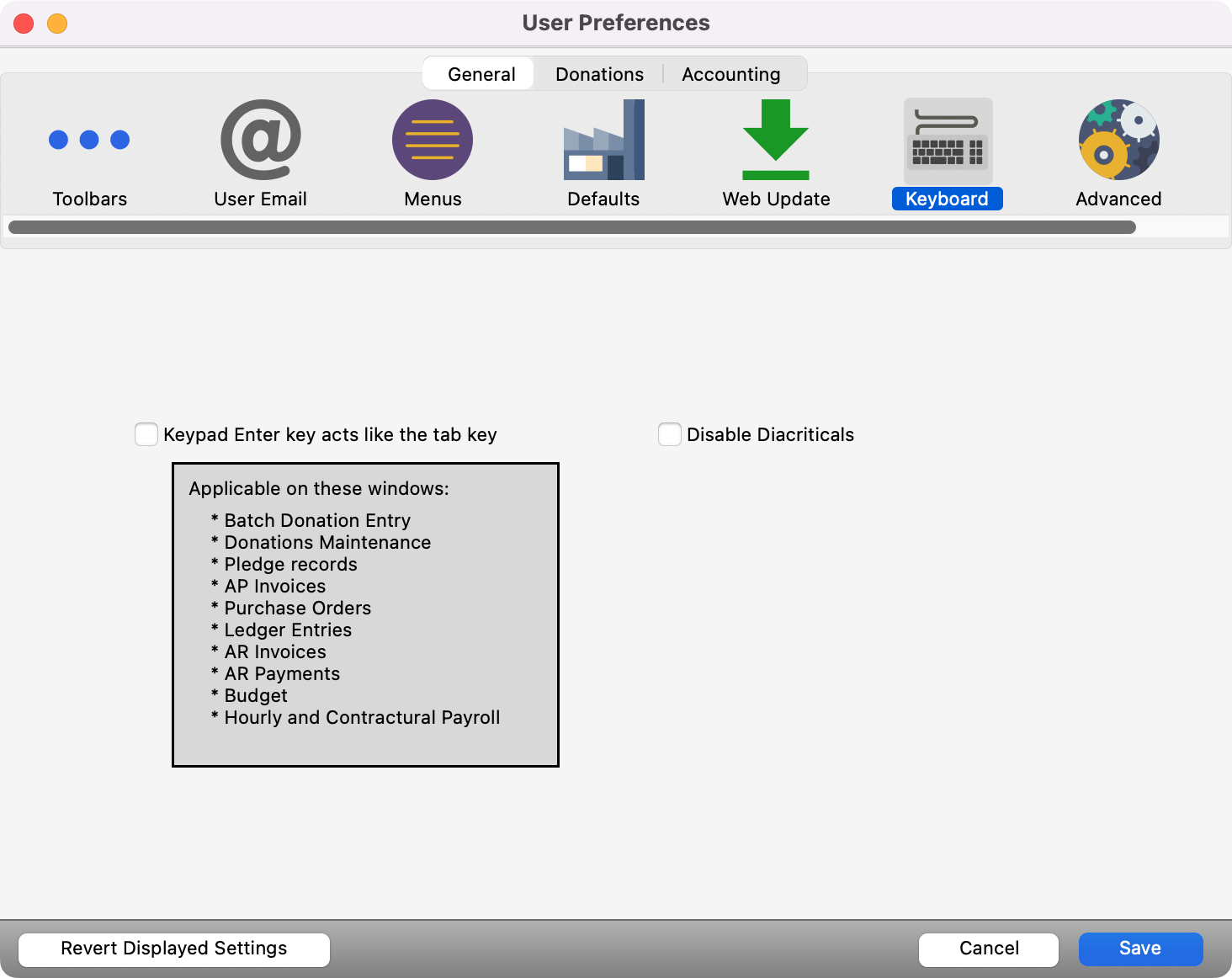Open the Toolbars preferences icon
This screenshot has height=978, width=1232.
pyautogui.click(x=89, y=141)
